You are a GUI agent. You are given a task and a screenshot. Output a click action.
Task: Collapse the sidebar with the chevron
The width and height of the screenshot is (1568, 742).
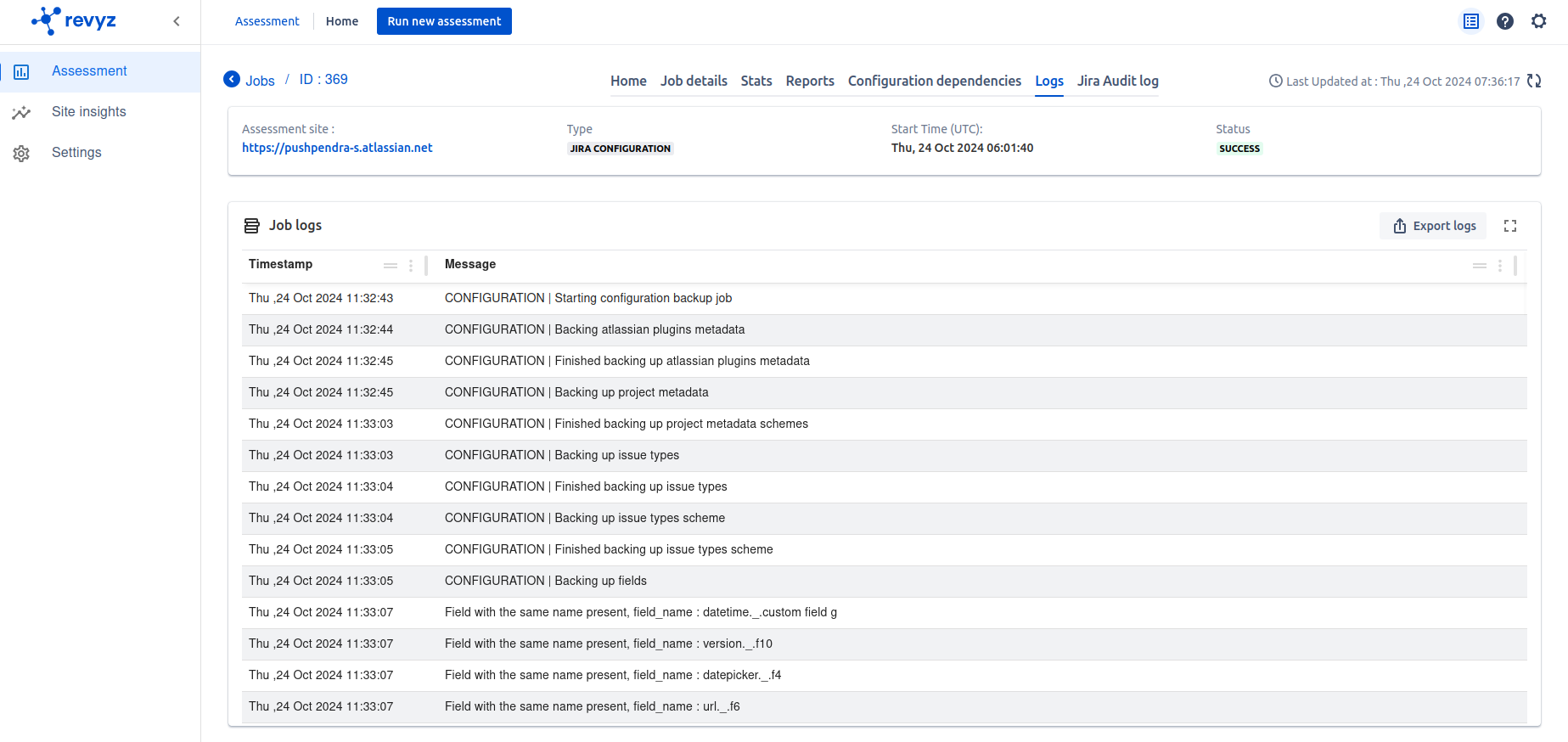click(177, 21)
